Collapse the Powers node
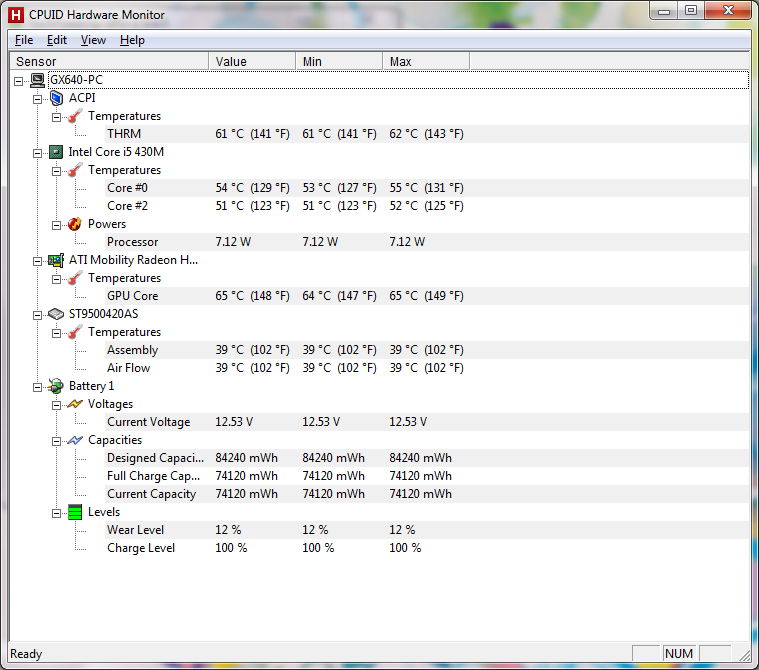The height and width of the screenshot is (670, 759). click(56, 225)
